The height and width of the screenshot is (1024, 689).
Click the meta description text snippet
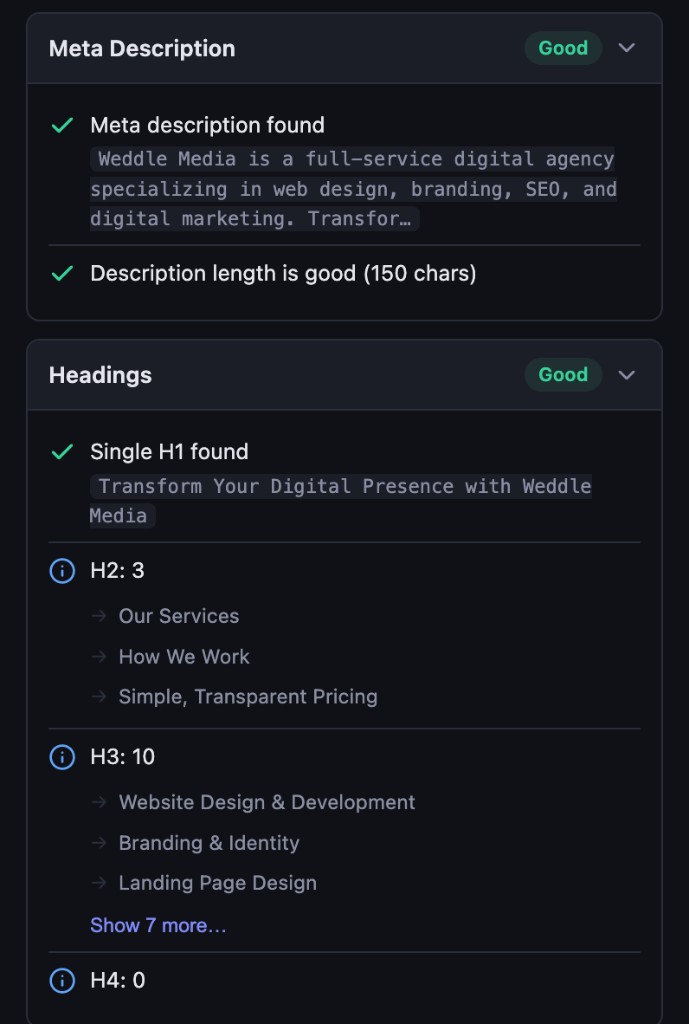click(350, 188)
